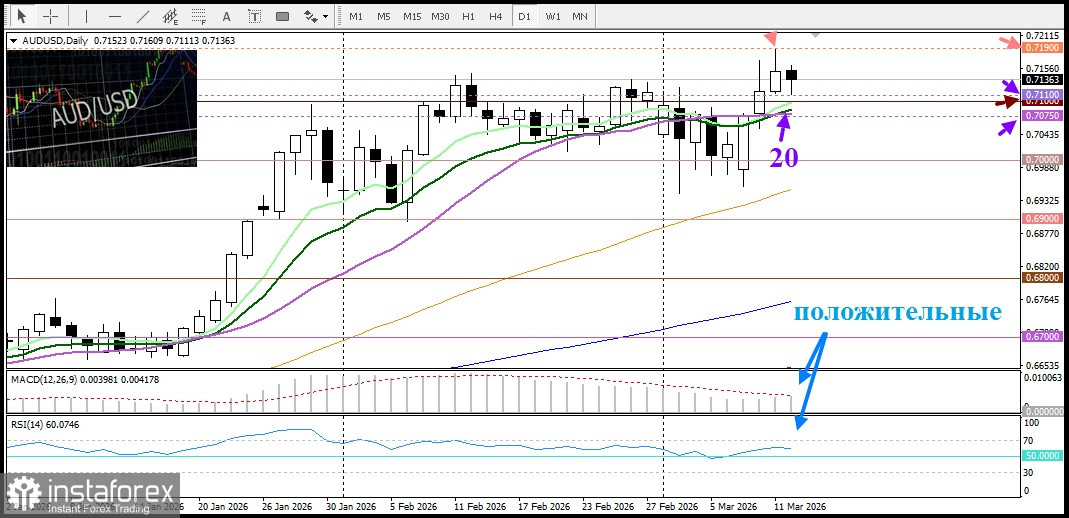Click the rectangle shape tool

(x=282, y=16)
